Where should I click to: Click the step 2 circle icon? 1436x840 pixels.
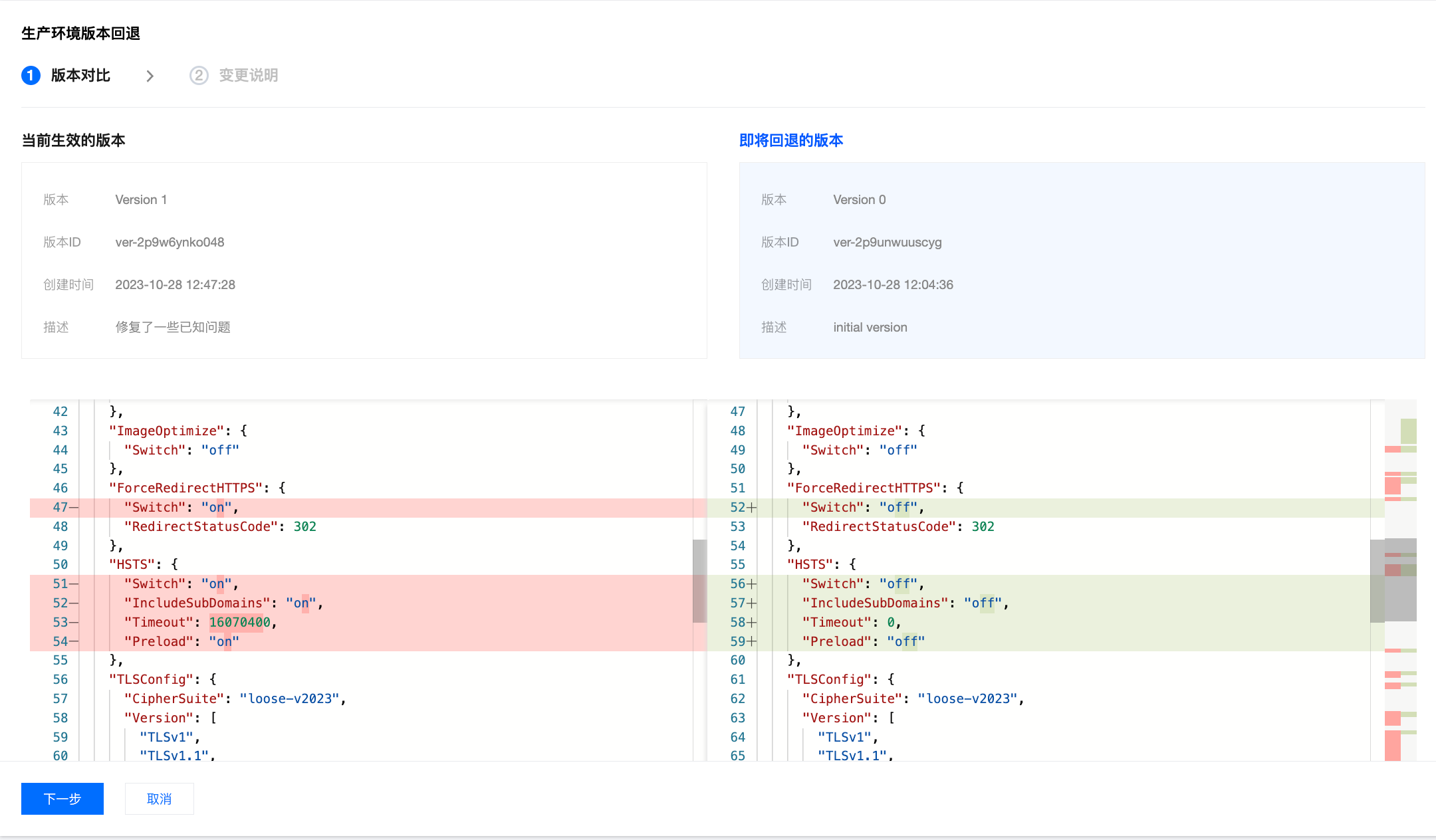[199, 76]
